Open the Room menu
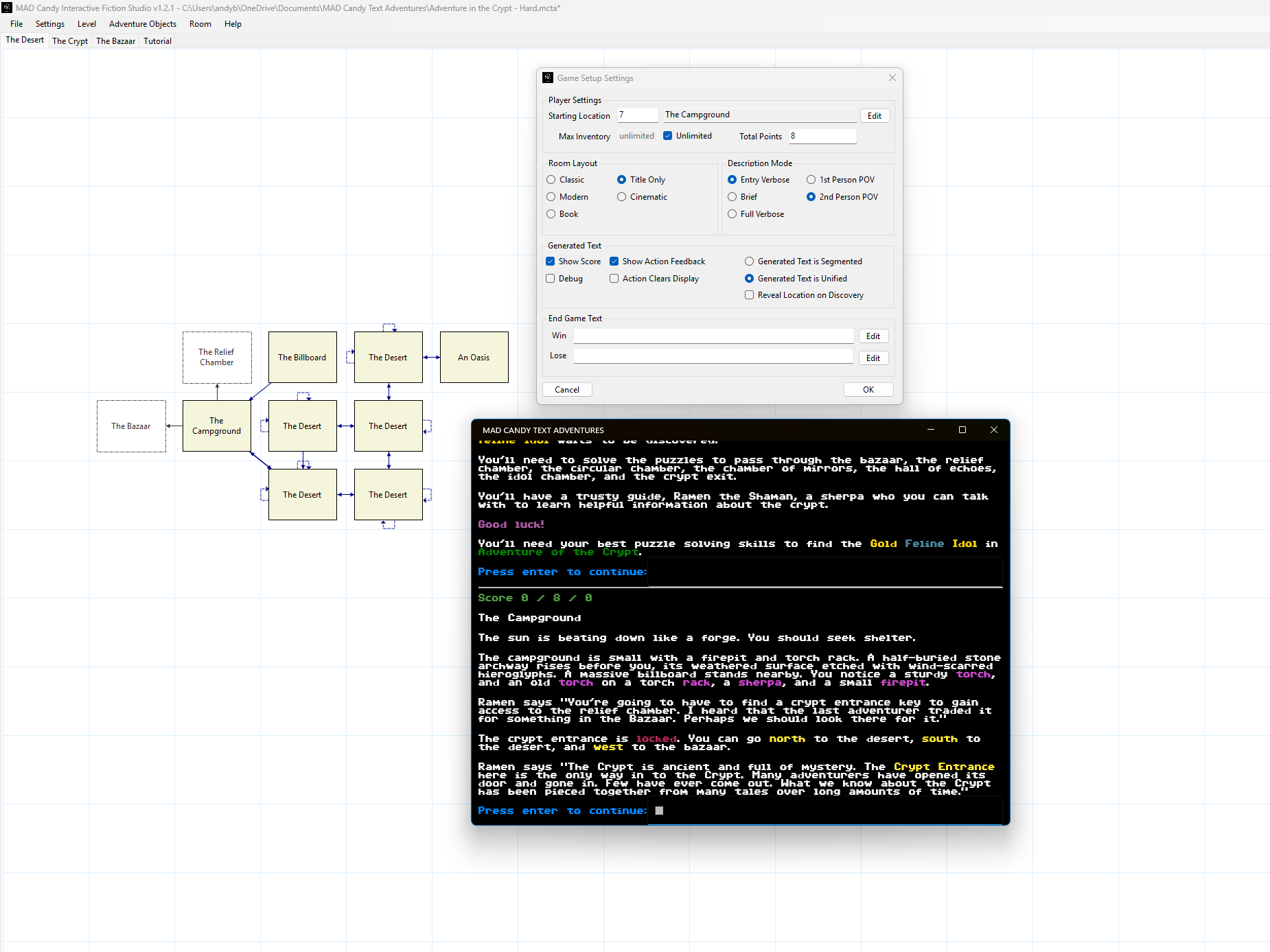1270x952 pixels. pos(200,24)
